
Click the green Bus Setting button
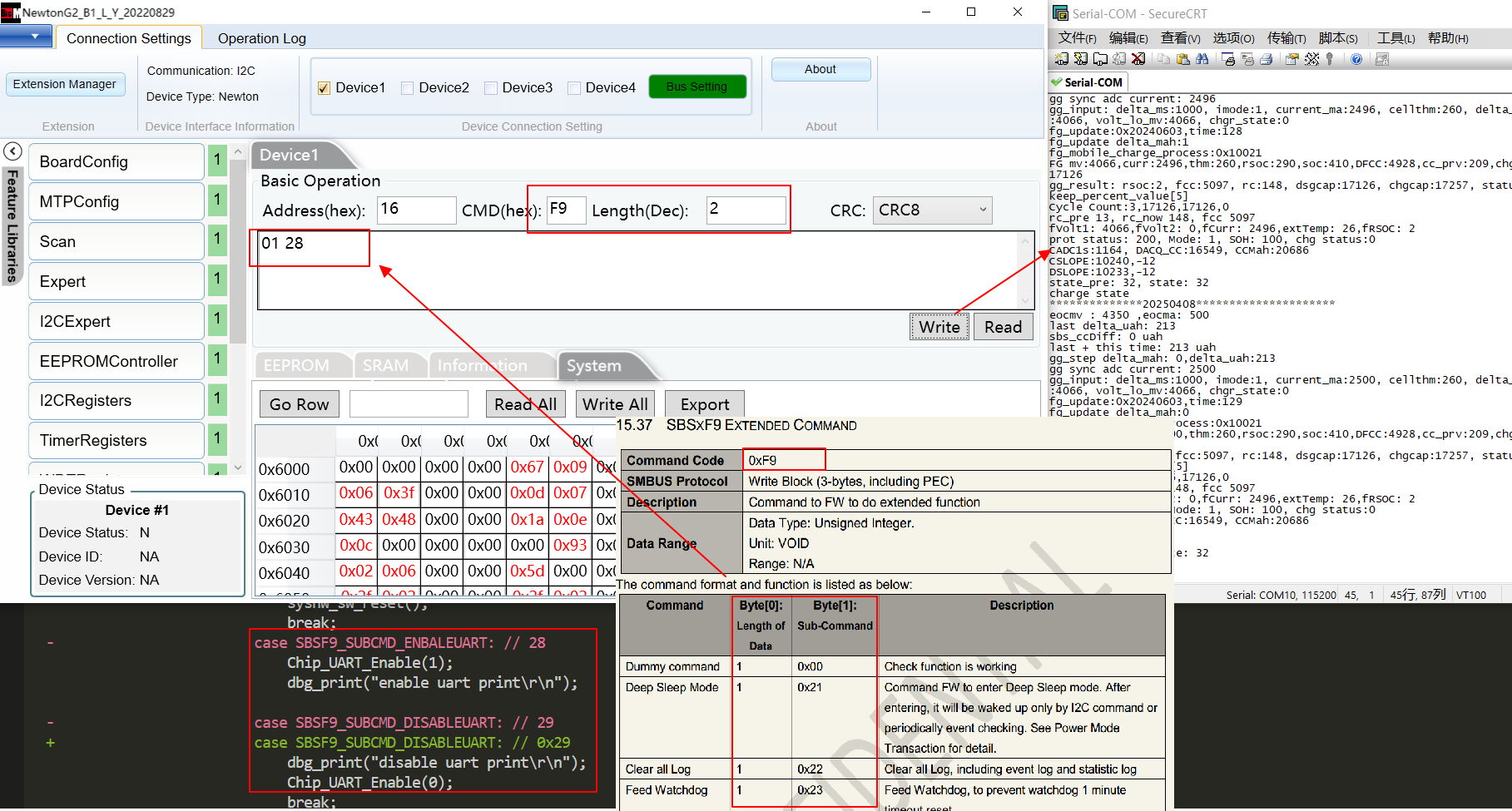click(697, 87)
